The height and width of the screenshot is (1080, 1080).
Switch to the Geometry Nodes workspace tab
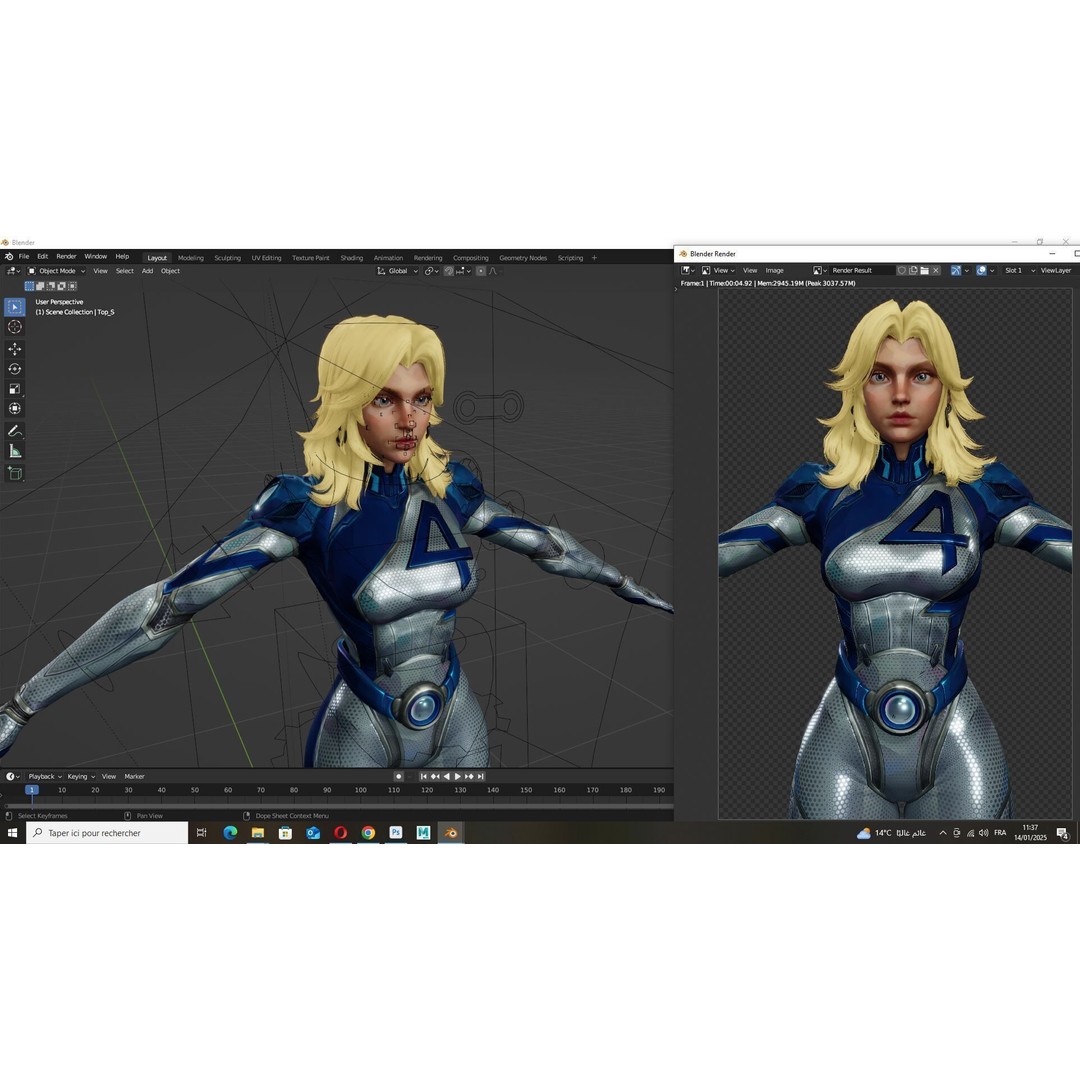pos(523,258)
